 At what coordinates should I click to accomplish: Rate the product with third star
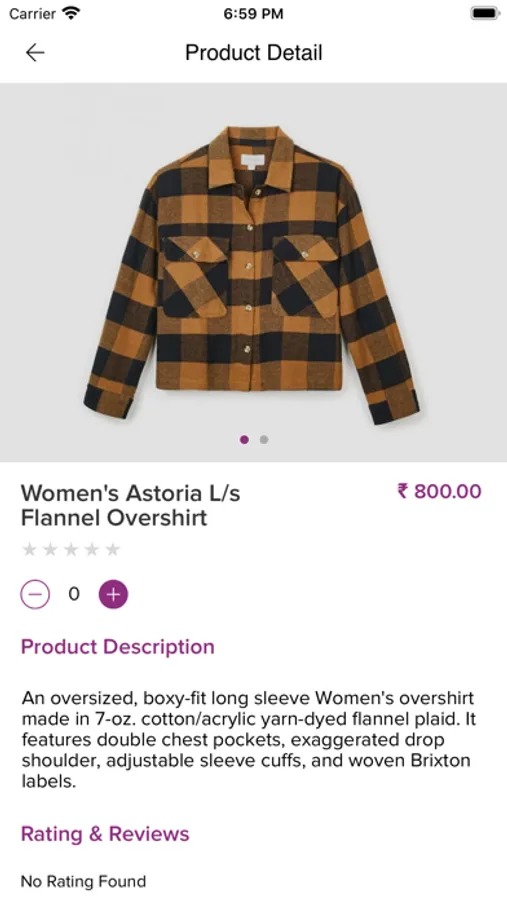coord(71,550)
